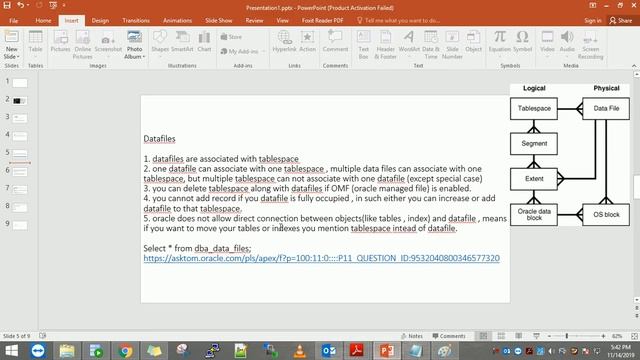Insert a Comment
640x360 pixels.
(x=335, y=42)
